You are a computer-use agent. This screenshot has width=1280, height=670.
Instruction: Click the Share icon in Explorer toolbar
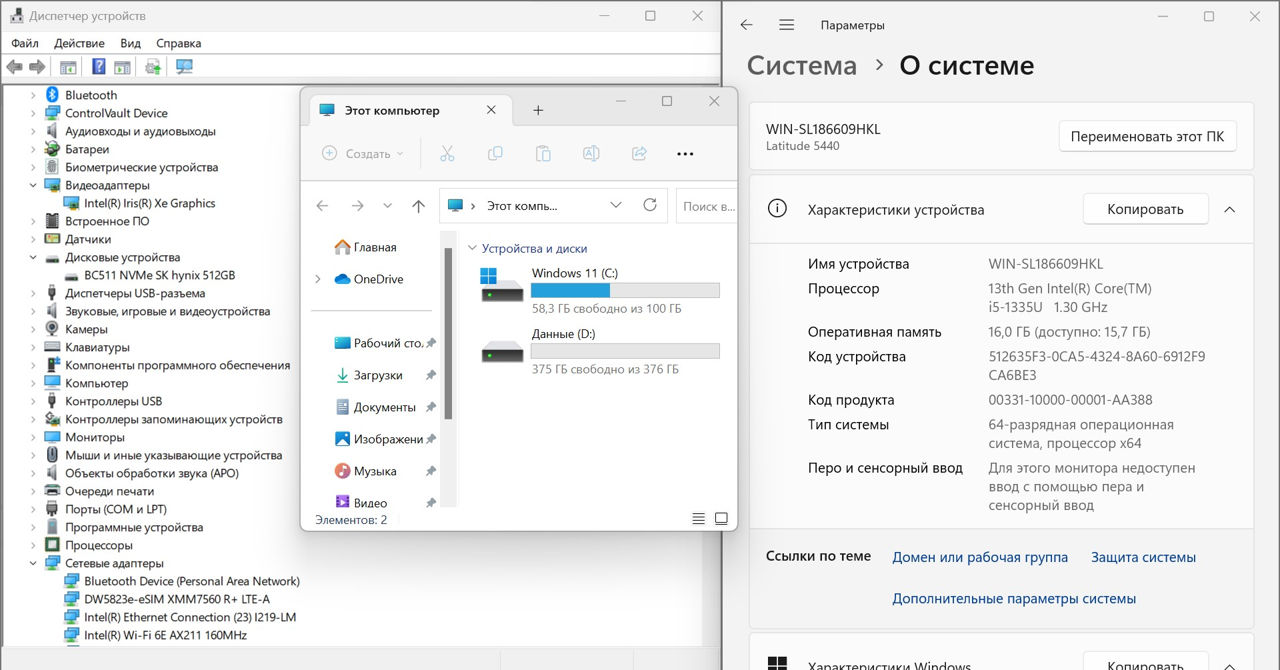(639, 154)
